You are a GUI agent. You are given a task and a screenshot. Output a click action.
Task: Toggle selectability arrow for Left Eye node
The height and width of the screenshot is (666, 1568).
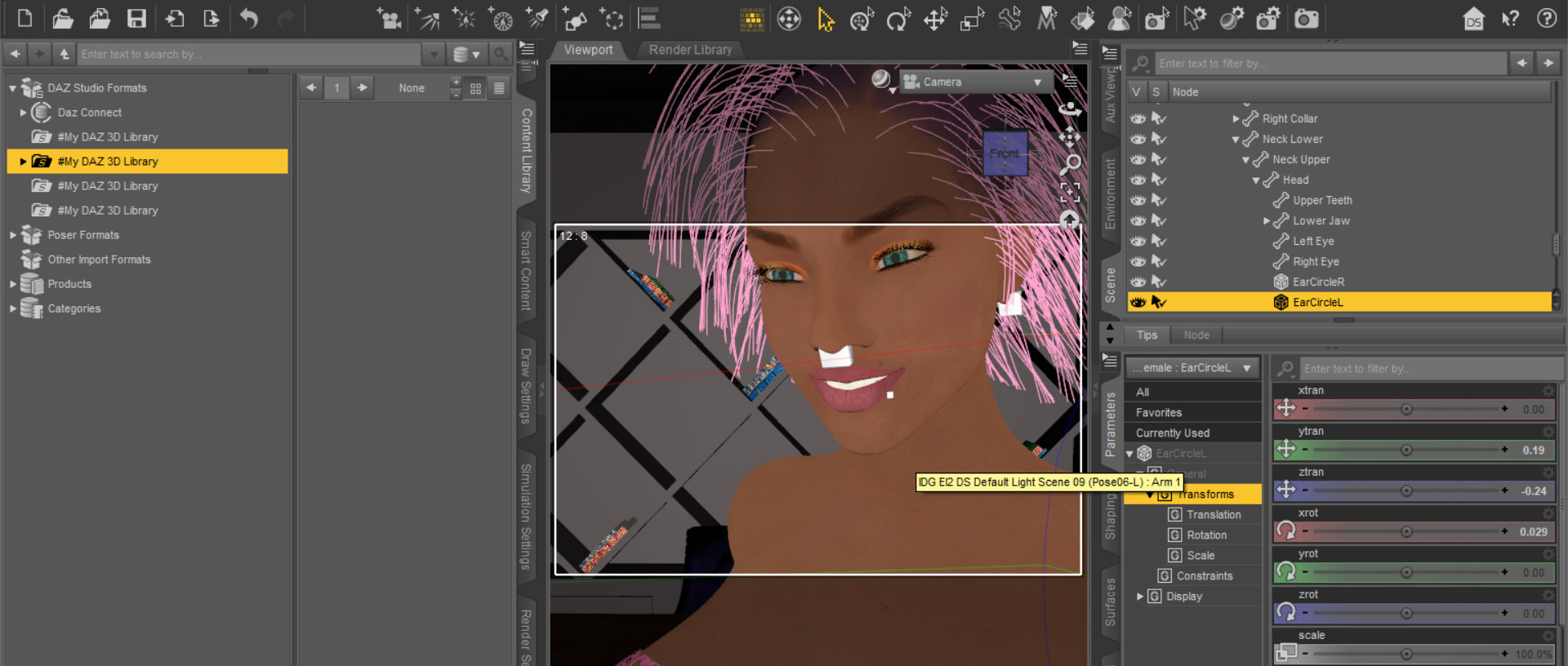pos(1158,241)
